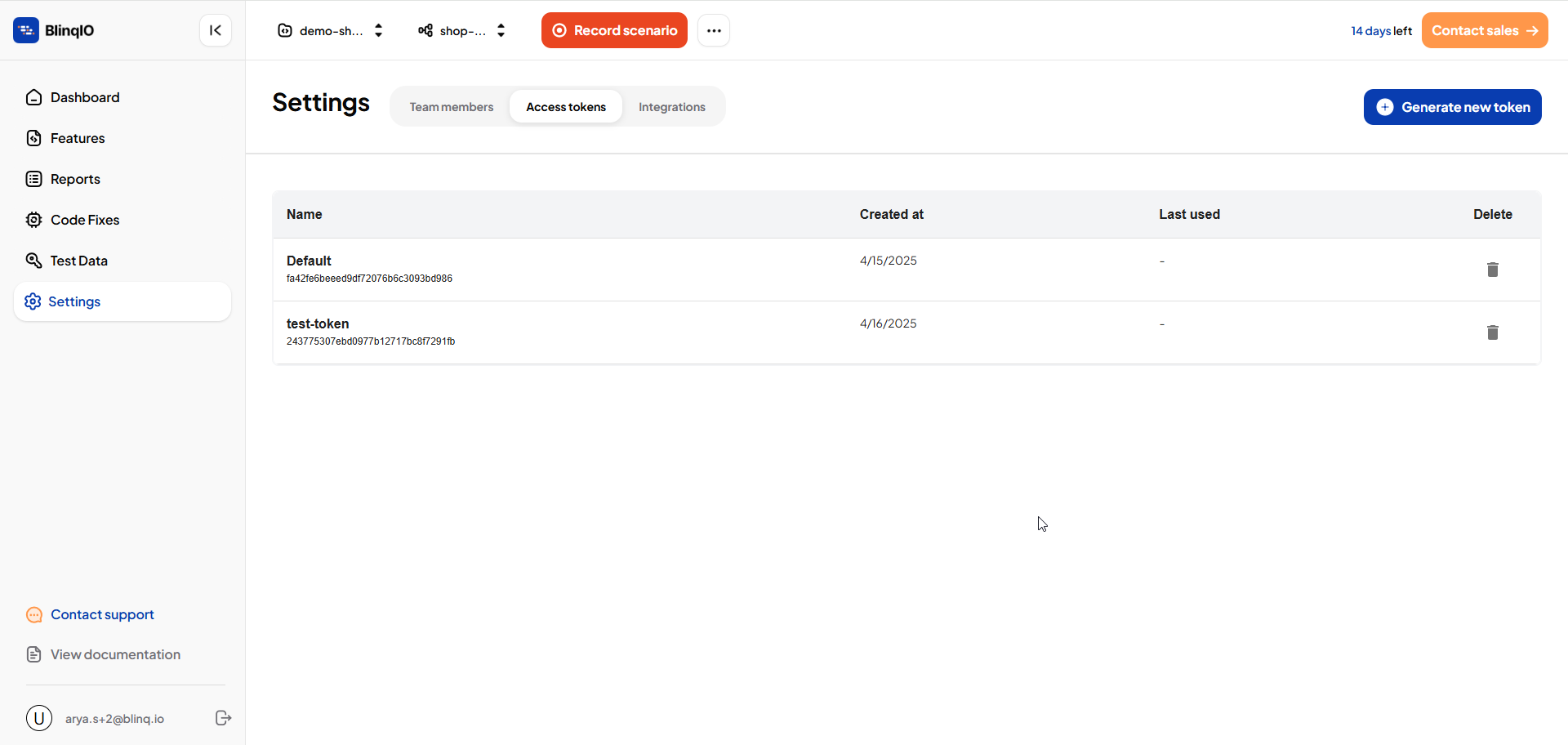
Task: Click the Settings page heading
Action: [x=321, y=103]
